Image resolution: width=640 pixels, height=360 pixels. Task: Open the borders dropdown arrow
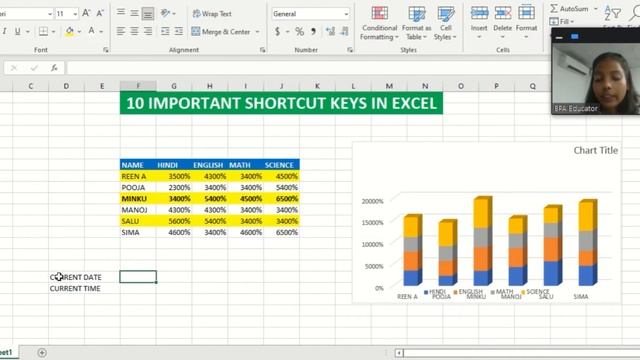pyautogui.click(x=53, y=31)
